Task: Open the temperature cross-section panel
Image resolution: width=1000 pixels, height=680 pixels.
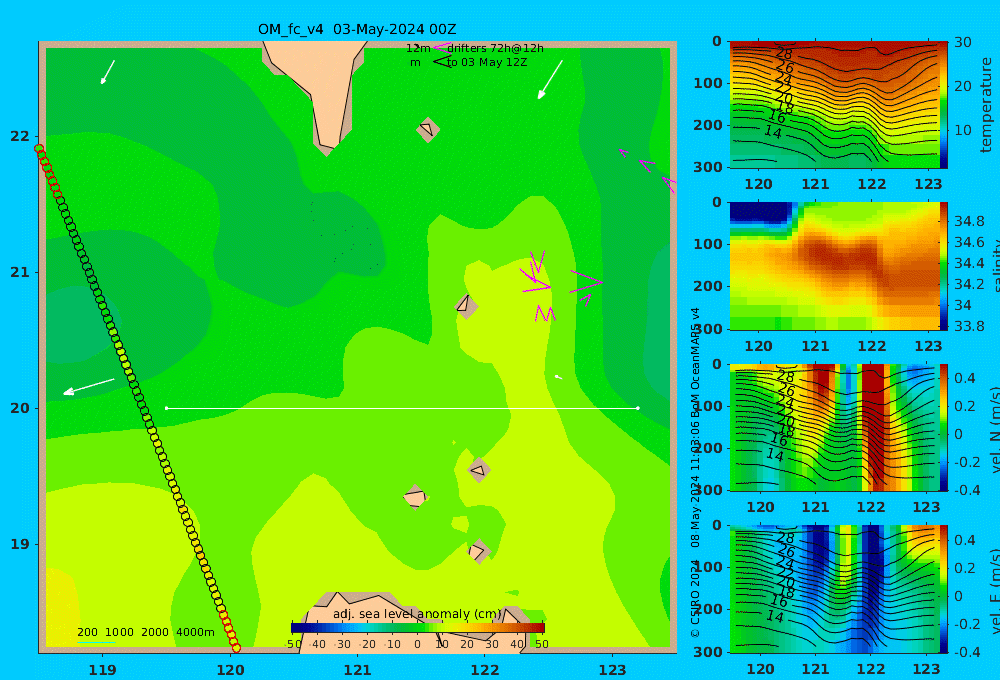Action: 834,105
